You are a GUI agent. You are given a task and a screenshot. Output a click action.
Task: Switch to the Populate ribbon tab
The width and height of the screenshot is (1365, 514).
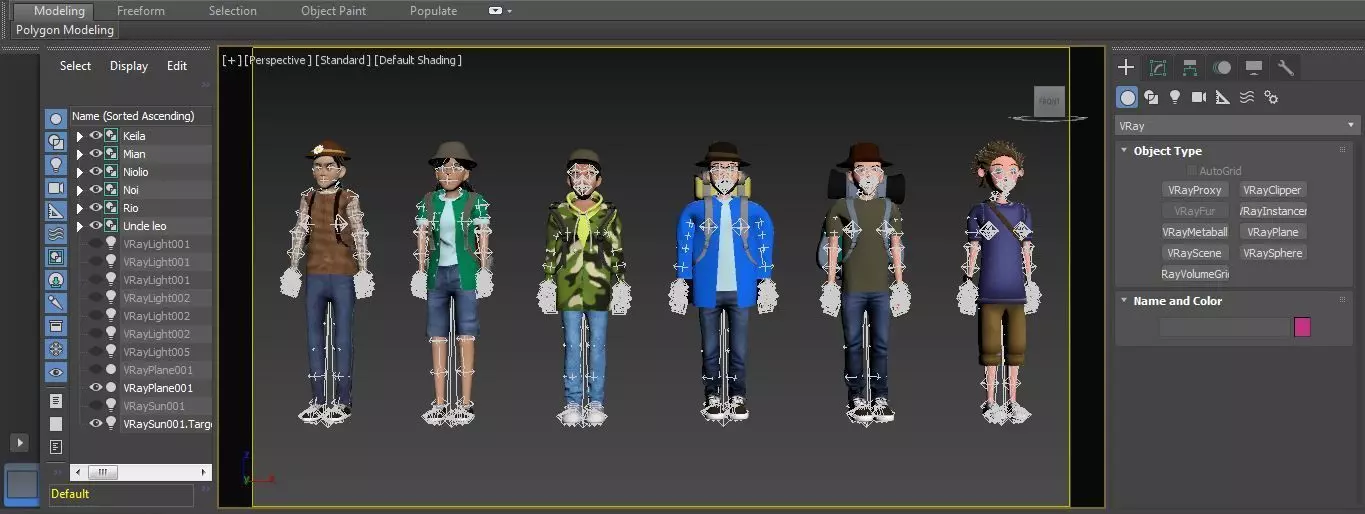point(433,11)
